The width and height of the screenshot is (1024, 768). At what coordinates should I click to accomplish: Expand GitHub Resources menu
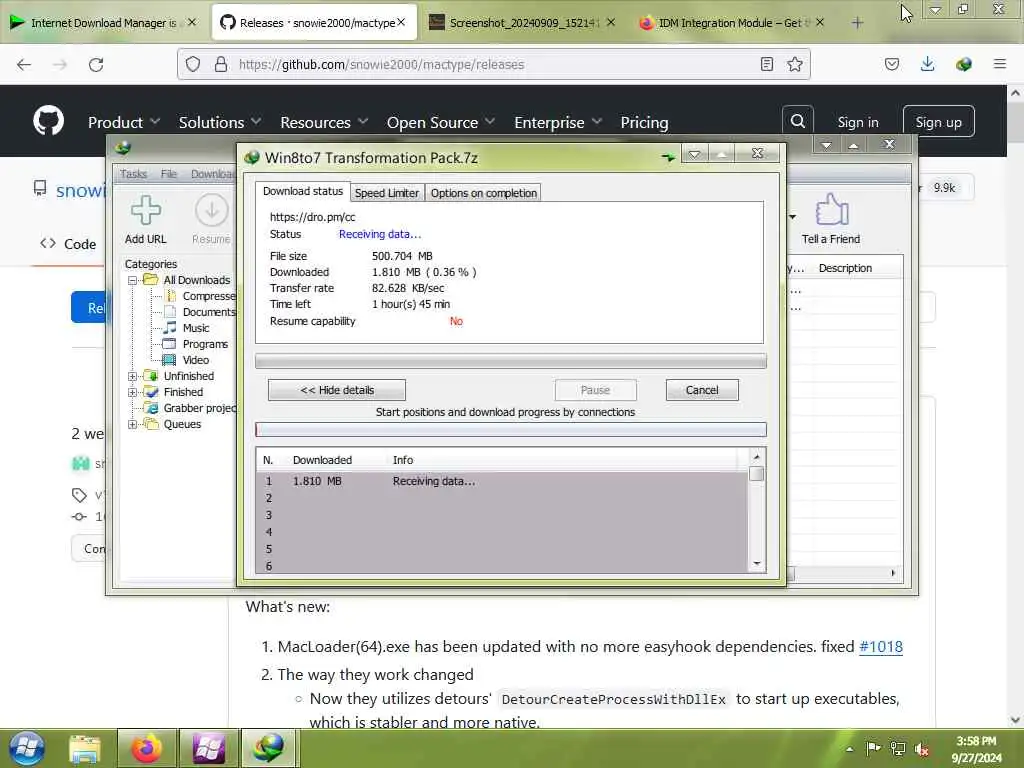pos(324,122)
